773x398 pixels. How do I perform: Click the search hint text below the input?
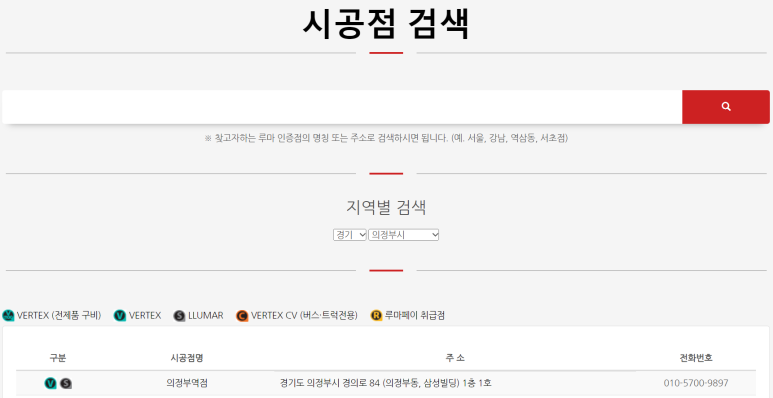coord(386,138)
